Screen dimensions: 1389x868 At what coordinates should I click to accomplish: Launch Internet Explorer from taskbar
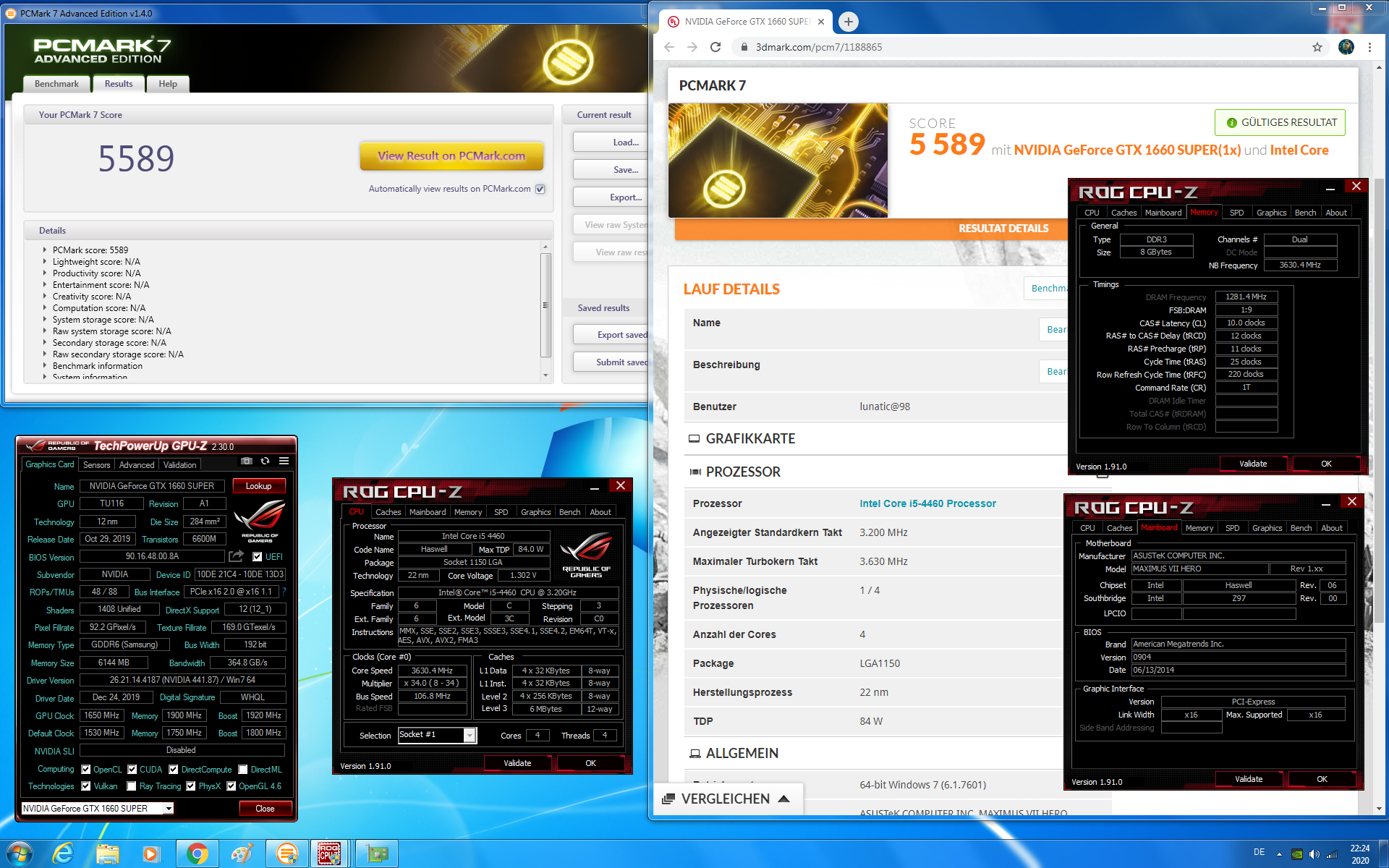tap(64, 854)
